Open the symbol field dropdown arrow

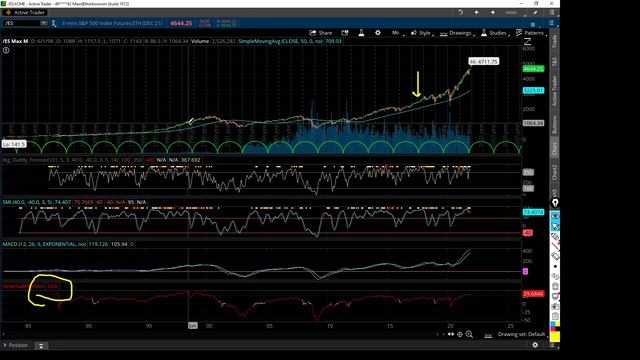coord(44,23)
